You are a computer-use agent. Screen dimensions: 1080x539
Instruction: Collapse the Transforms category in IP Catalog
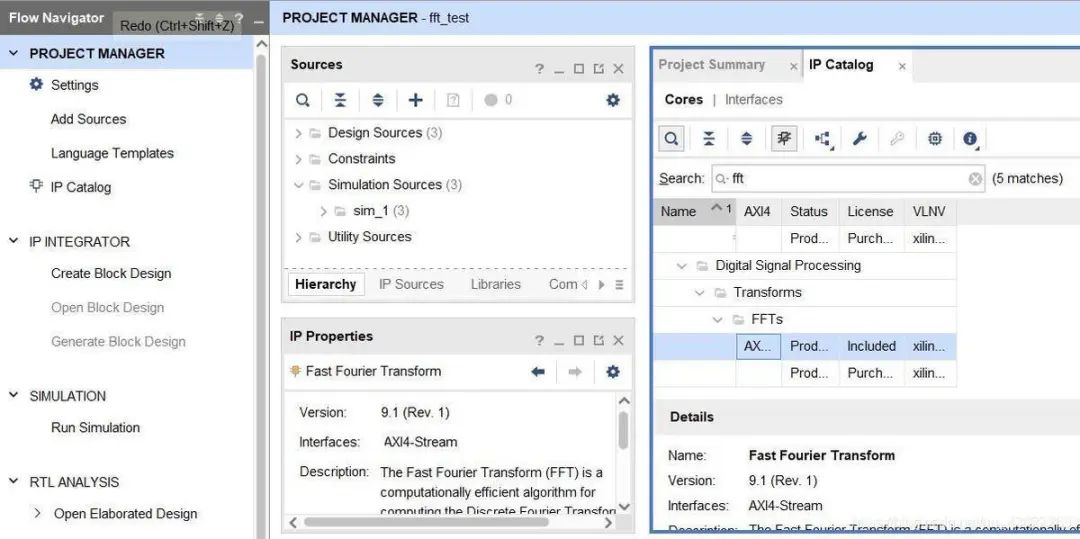coord(700,293)
